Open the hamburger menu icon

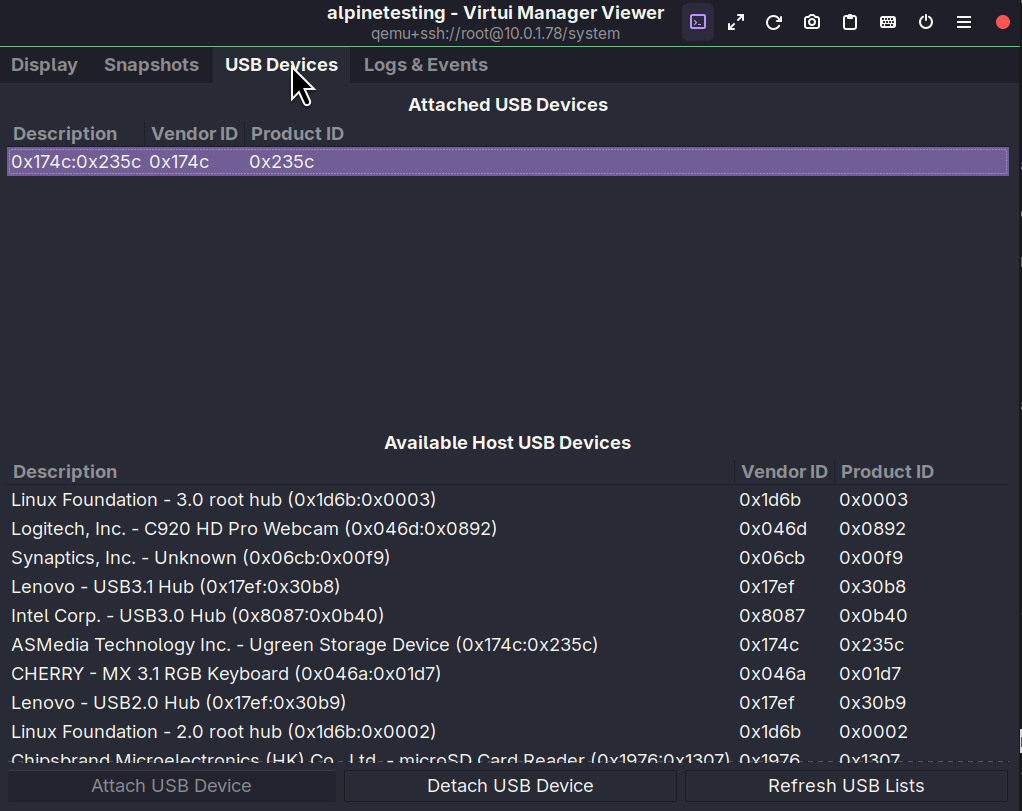tap(963, 21)
